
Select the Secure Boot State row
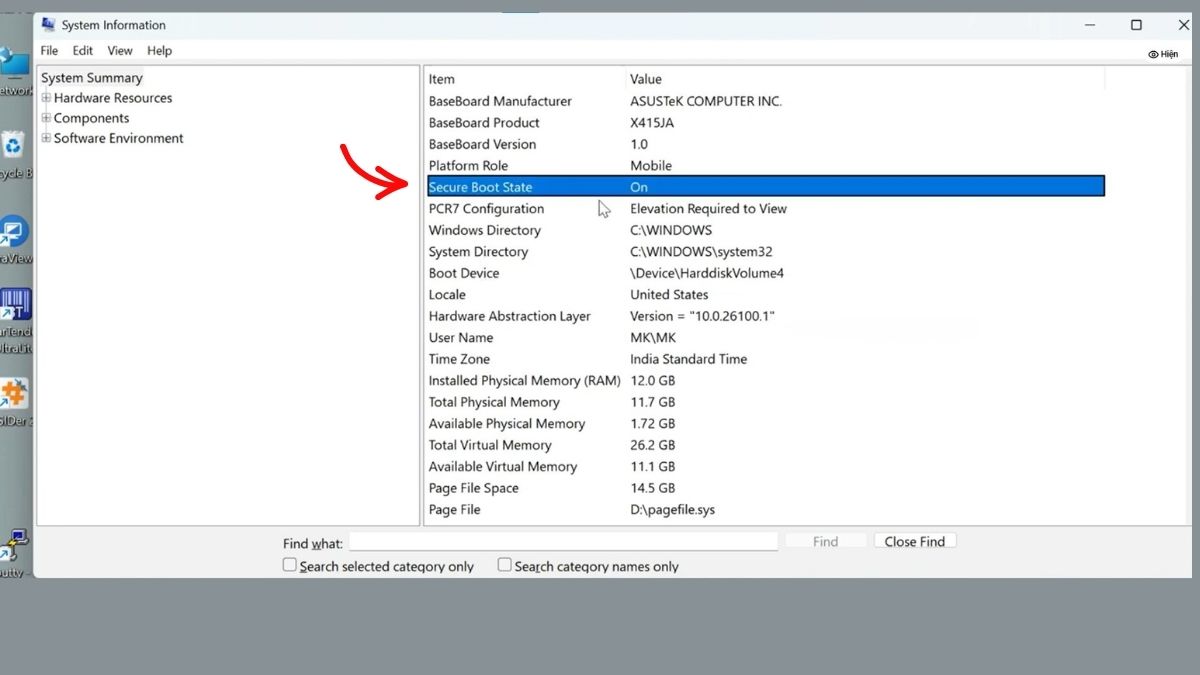point(765,187)
